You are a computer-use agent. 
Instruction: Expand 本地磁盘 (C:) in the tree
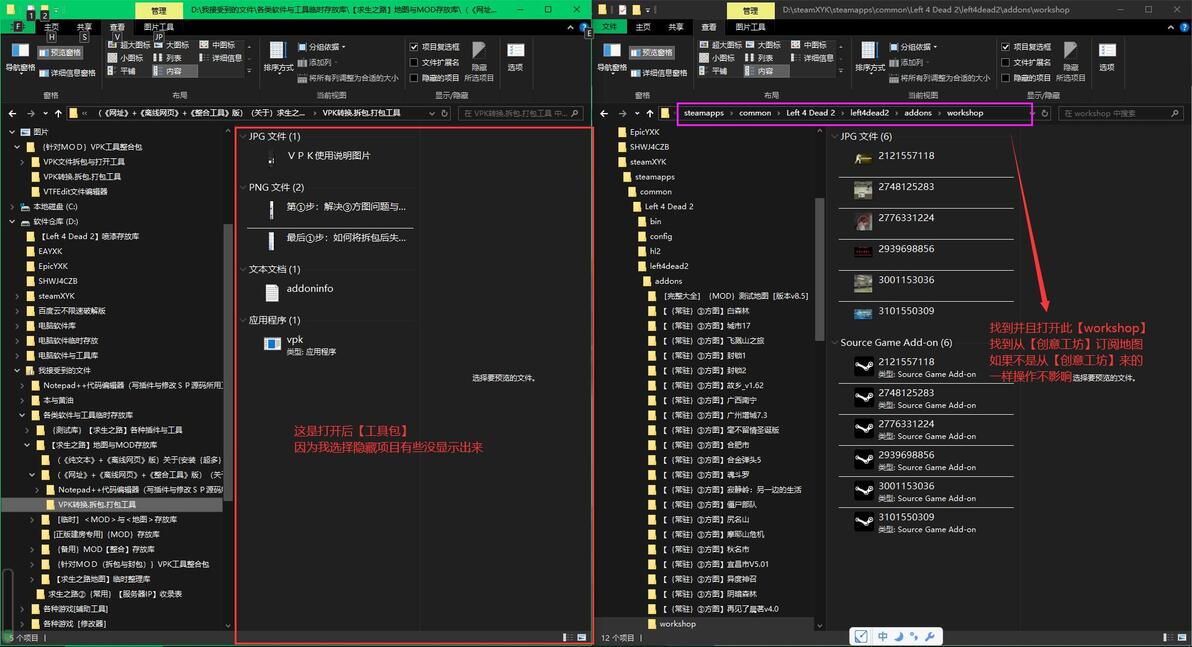pyautogui.click(x=11, y=207)
